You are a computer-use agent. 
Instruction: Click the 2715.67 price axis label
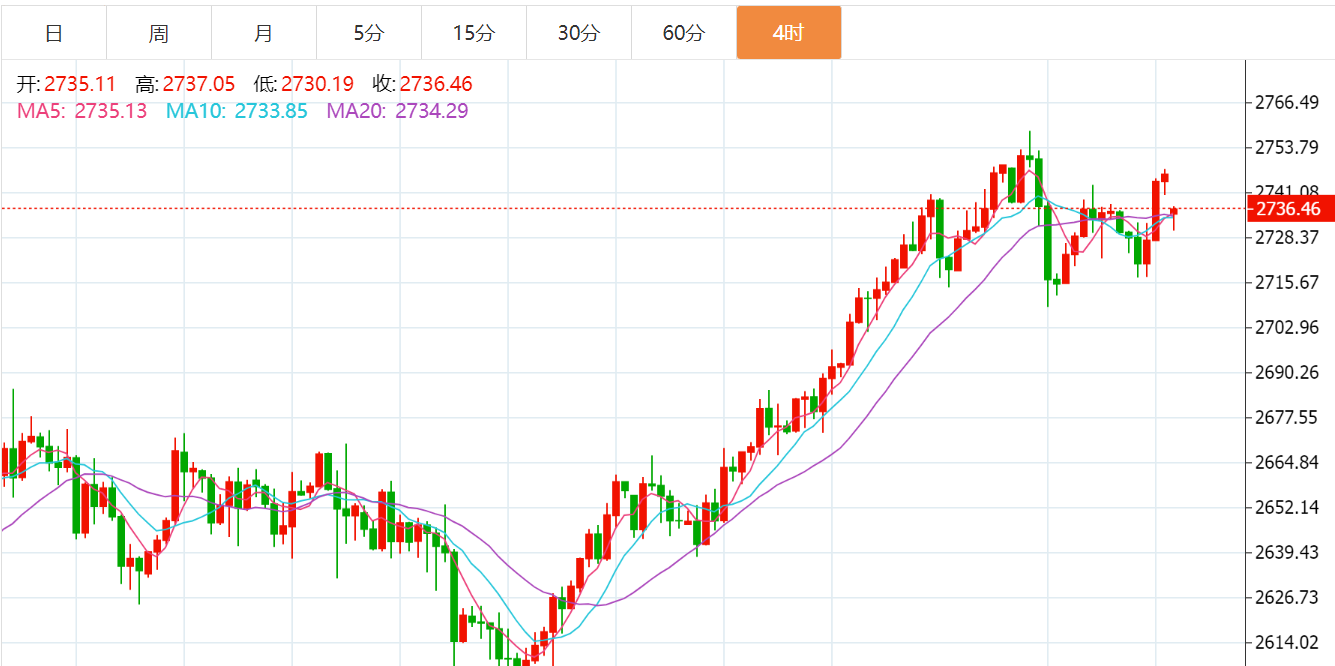1287,282
